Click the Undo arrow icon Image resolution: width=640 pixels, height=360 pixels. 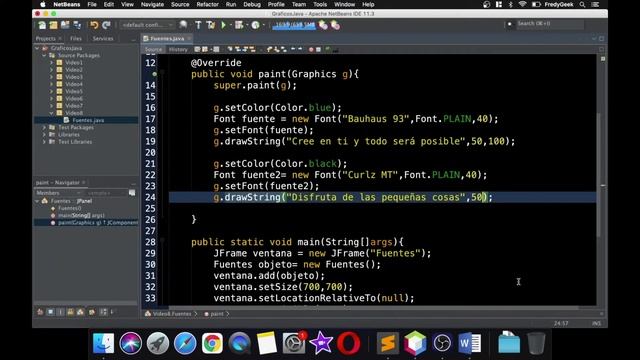point(94,25)
